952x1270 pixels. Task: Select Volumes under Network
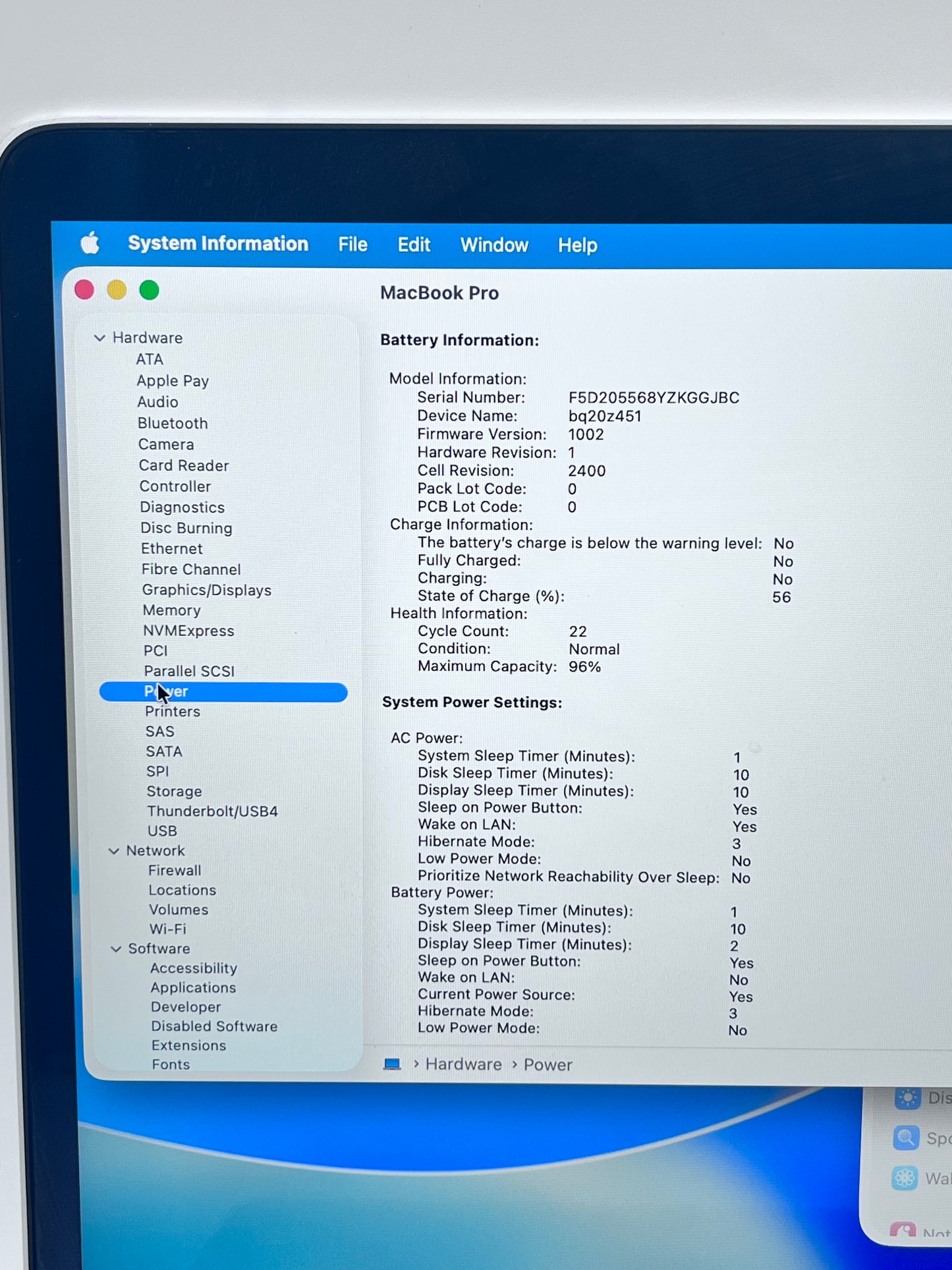point(179,909)
